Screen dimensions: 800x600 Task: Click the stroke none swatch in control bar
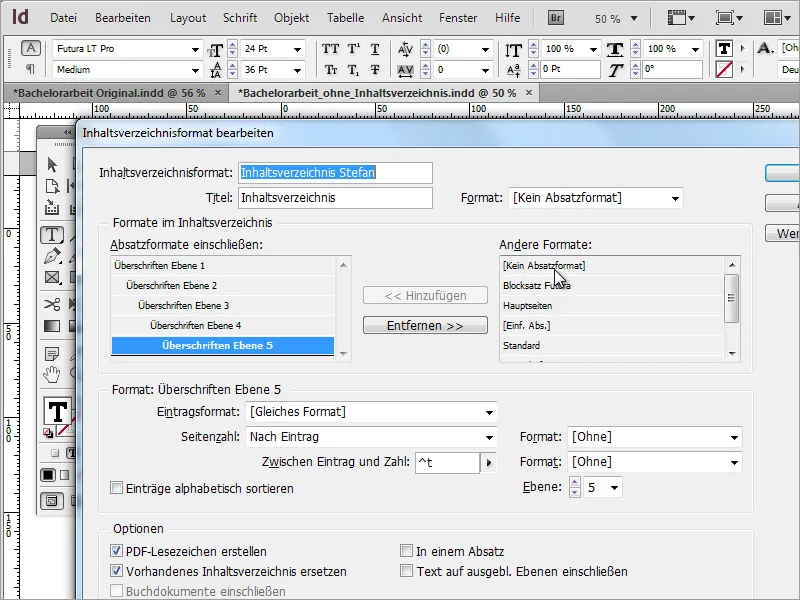click(724, 69)
